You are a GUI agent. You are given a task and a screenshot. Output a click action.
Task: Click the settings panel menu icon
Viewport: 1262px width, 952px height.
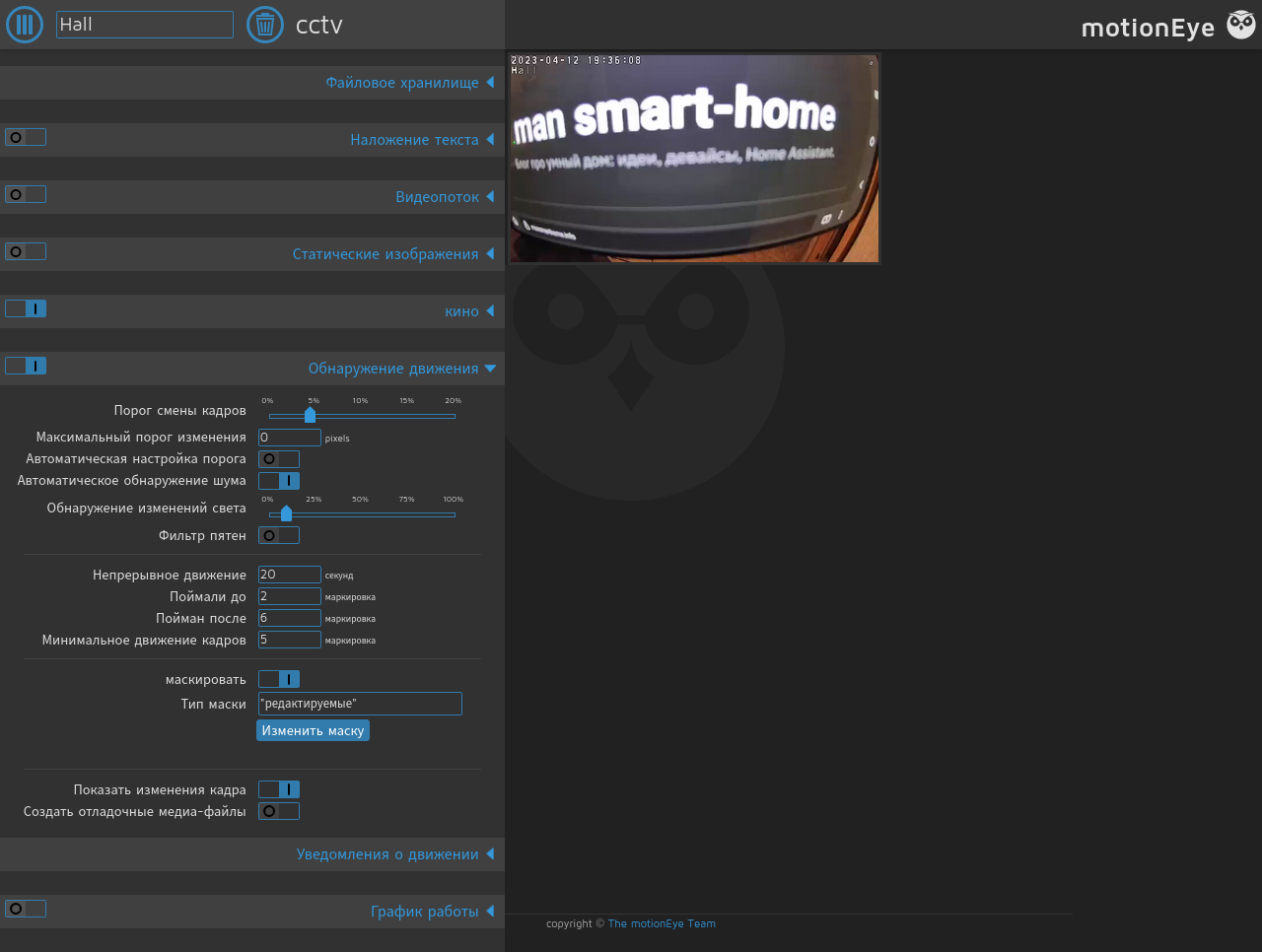point(25,25)
